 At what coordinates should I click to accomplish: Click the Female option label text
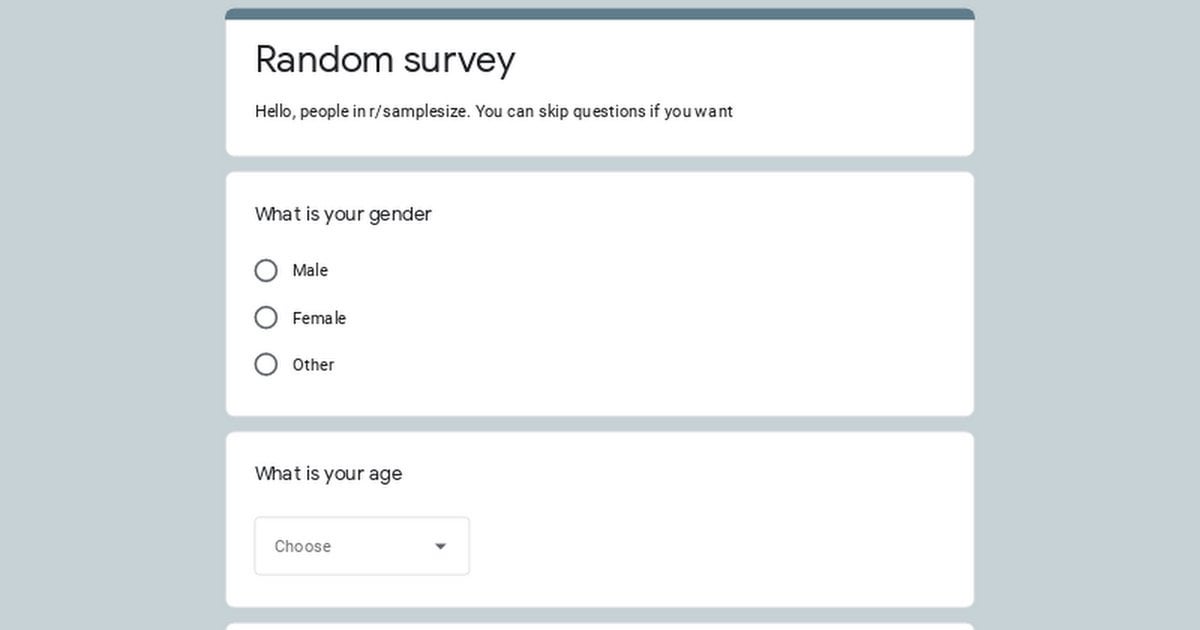(x=320, y=317)
